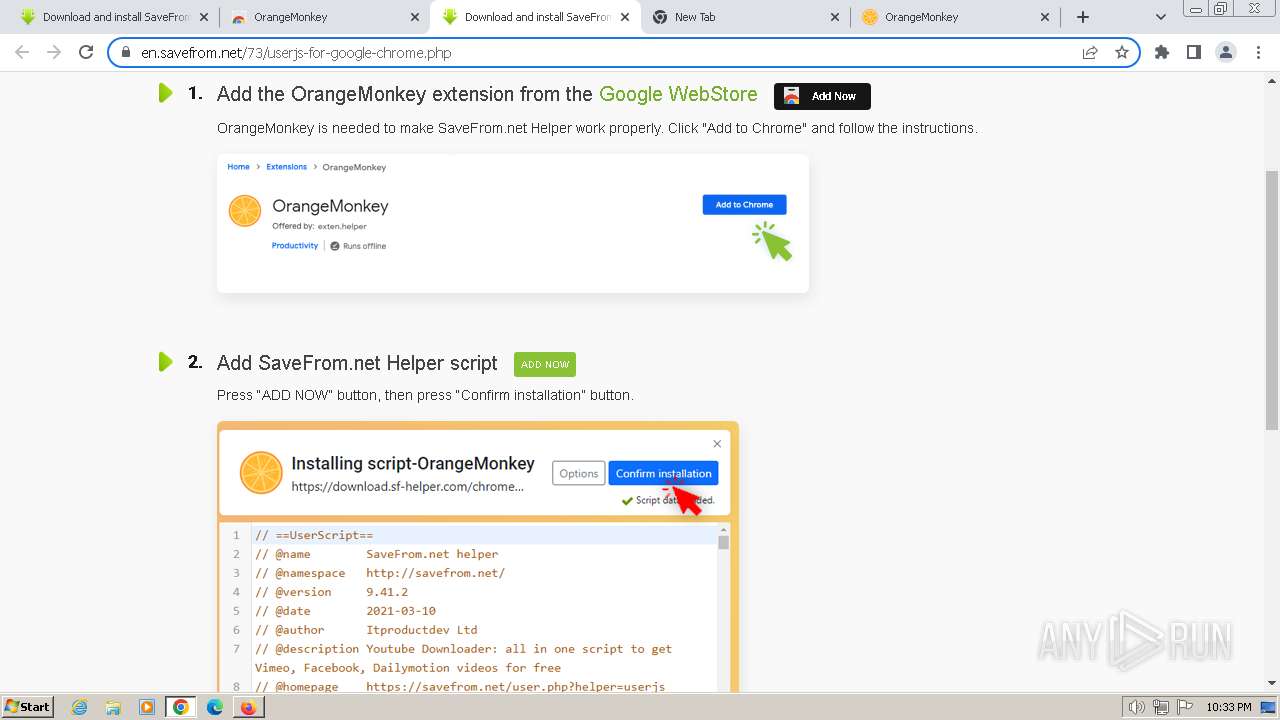Switch to the New Tab tab
This screenshot has width=1280, height=720.
[746, 17]
